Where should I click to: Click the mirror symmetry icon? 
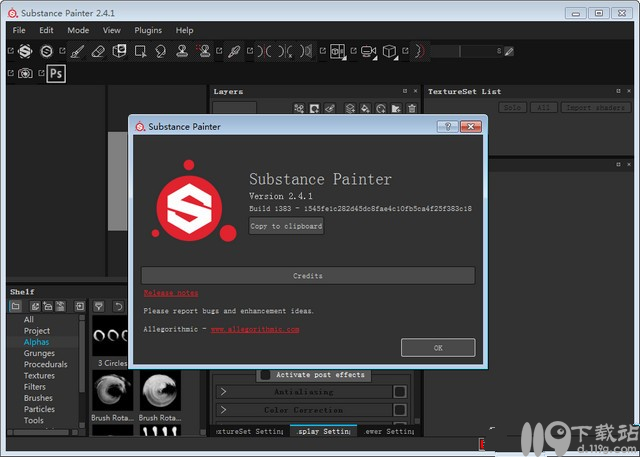point(306,51)
